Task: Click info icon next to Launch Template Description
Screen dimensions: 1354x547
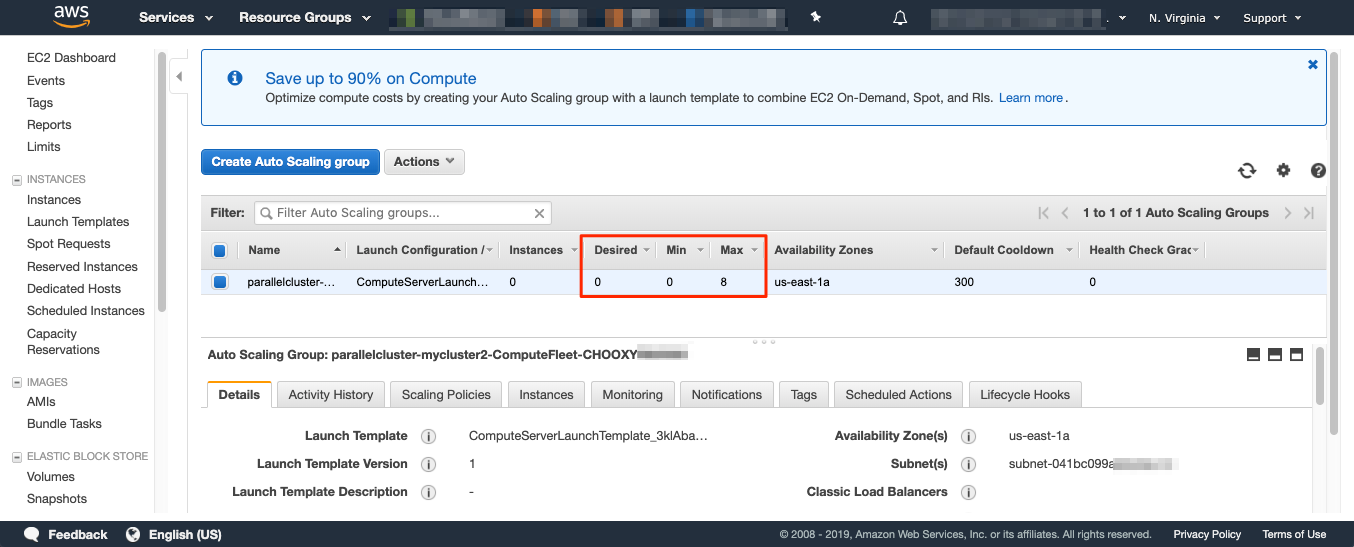Action: point(428,493)
